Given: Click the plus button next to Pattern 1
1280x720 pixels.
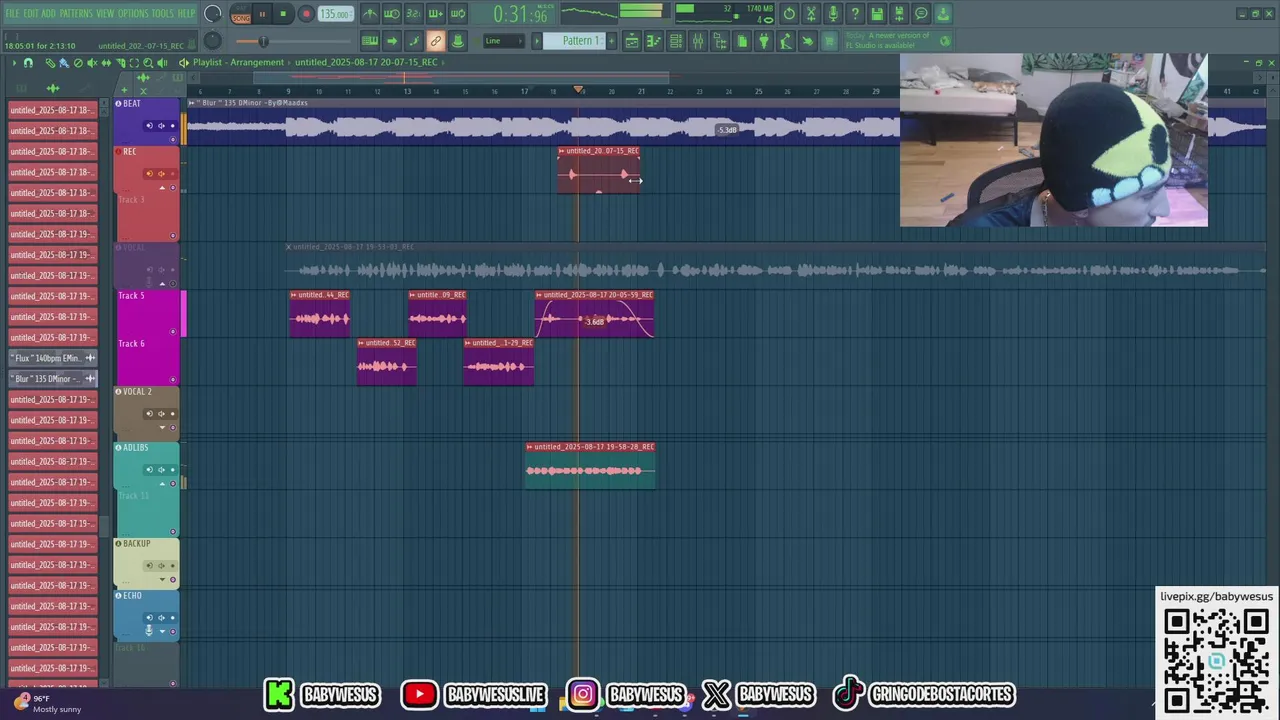Looking at the screenshot, I should 613,41.
